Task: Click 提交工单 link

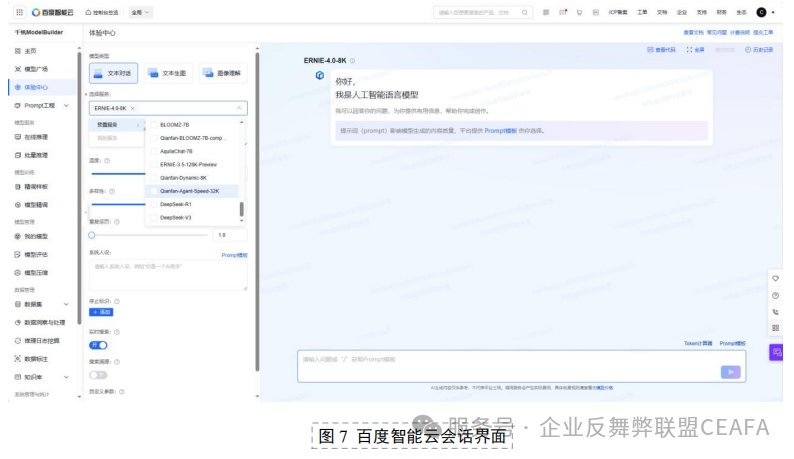Action: click(x=763, y=32)
